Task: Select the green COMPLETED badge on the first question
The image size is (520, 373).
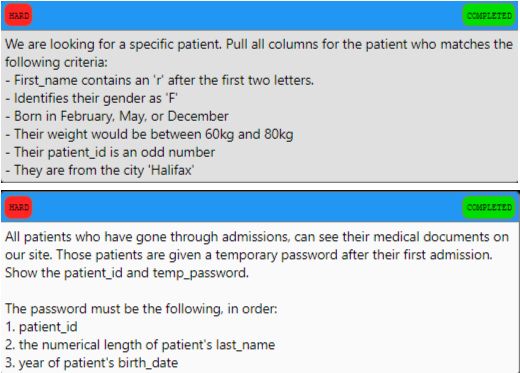Action: (x=489, y=15)
